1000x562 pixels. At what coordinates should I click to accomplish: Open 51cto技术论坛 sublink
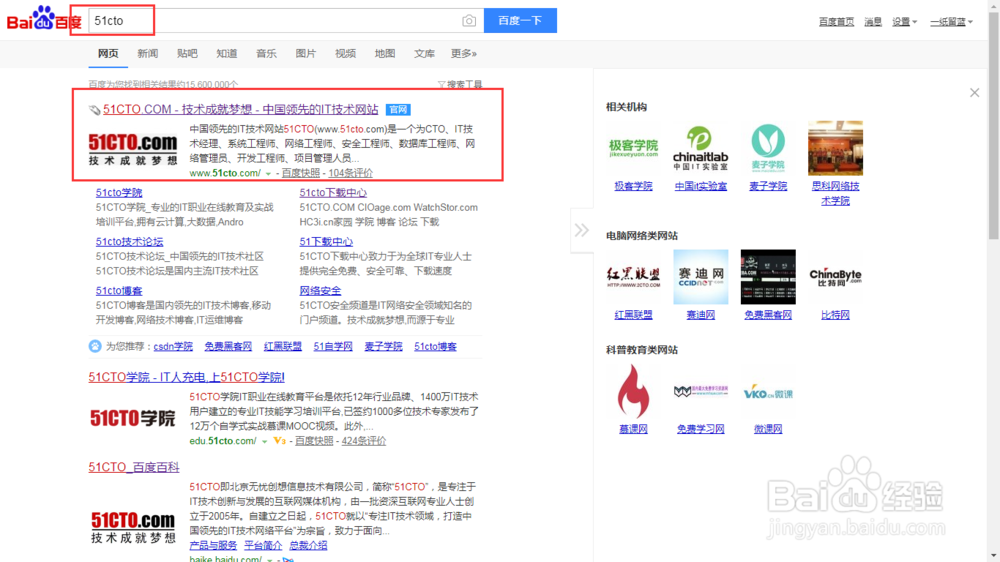click(x=129, y=241)
